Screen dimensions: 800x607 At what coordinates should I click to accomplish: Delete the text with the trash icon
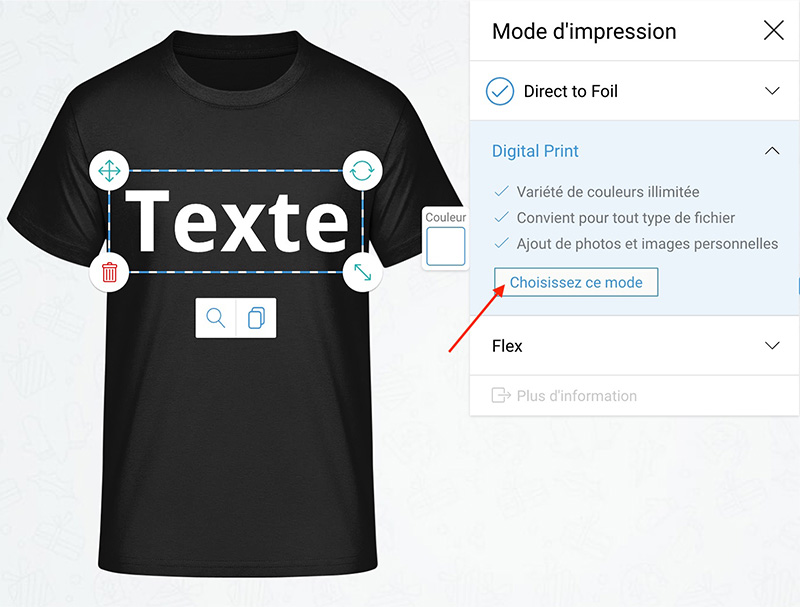point(110,271)
